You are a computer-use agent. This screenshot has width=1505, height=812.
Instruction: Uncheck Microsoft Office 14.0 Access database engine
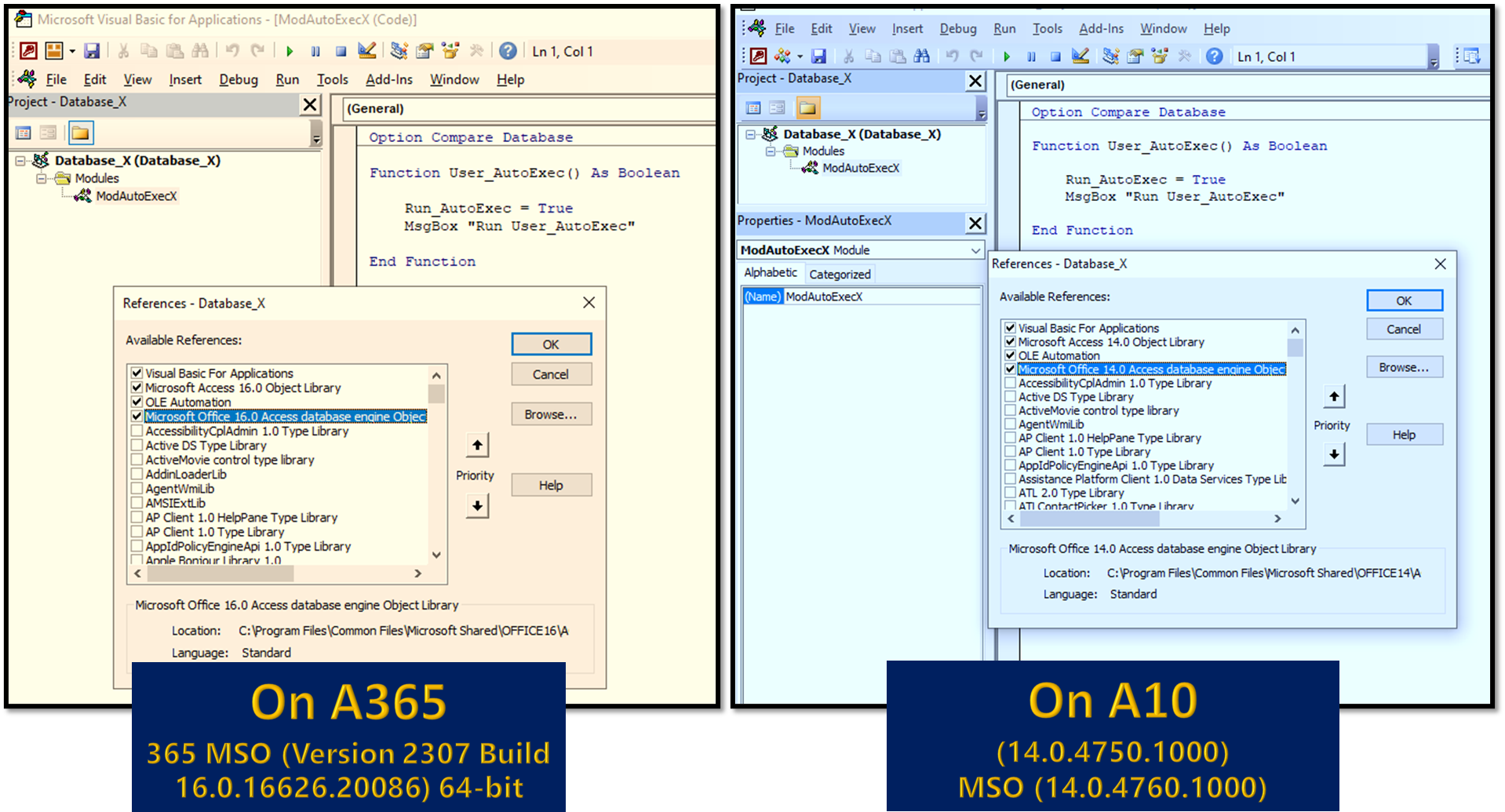click(x=1011, y=370)
